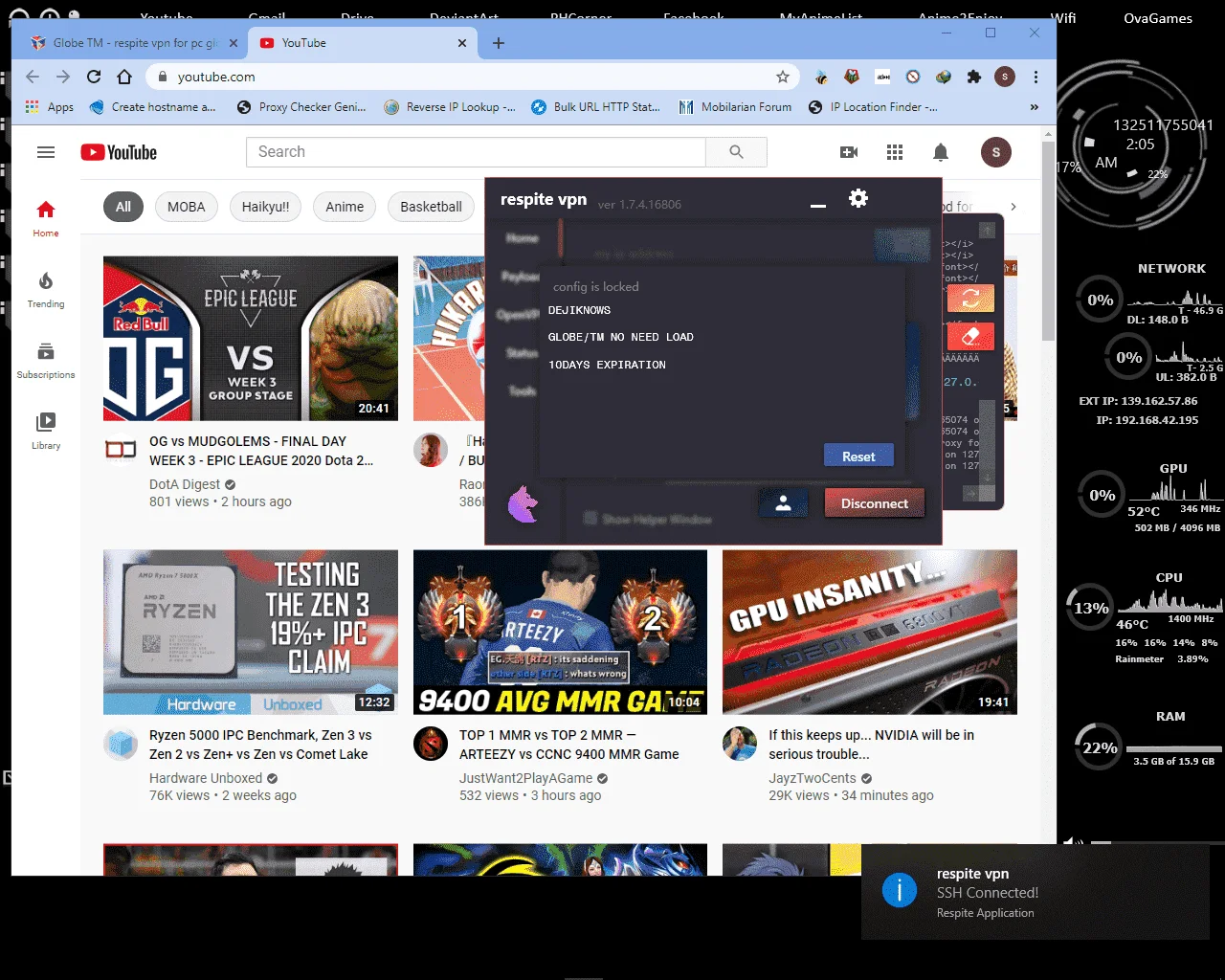Select the All filter chip
This screenshot has width=1225, height=980.
123,207
